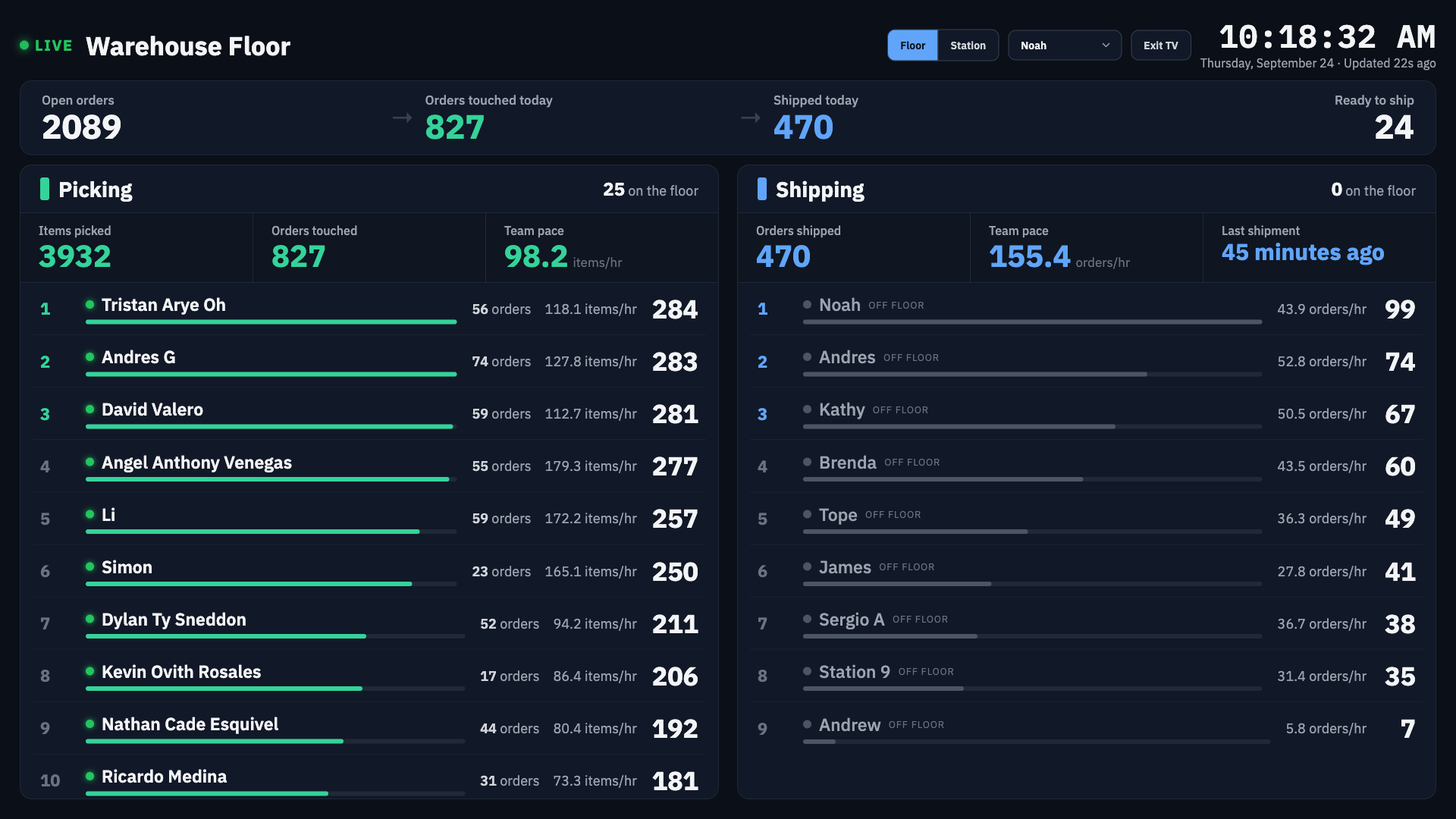Viewport: 1456px width, 819px height.
Task: Click the shipping Team pace 155.4 value
Action: [1029, 256]
